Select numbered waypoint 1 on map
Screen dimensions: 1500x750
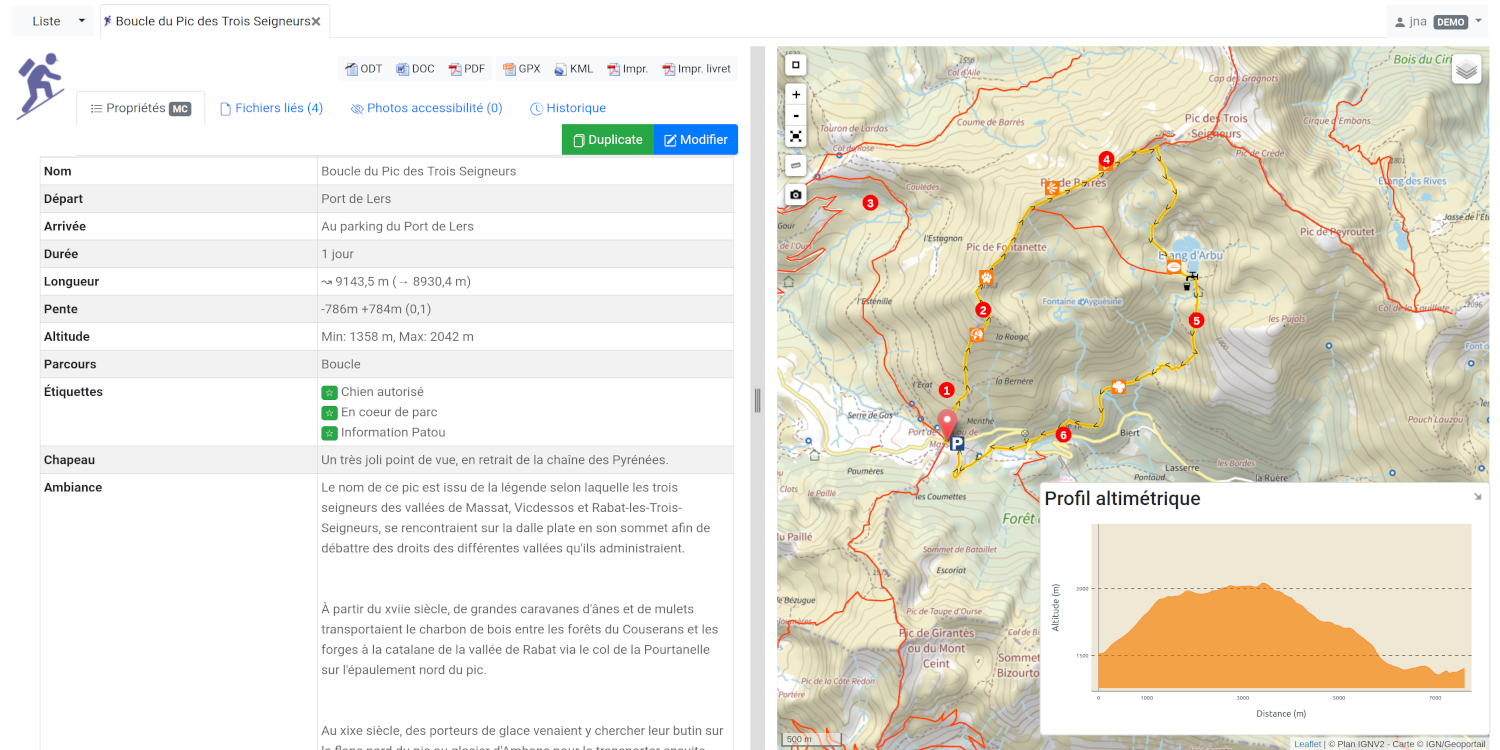[x=946, y=390]
